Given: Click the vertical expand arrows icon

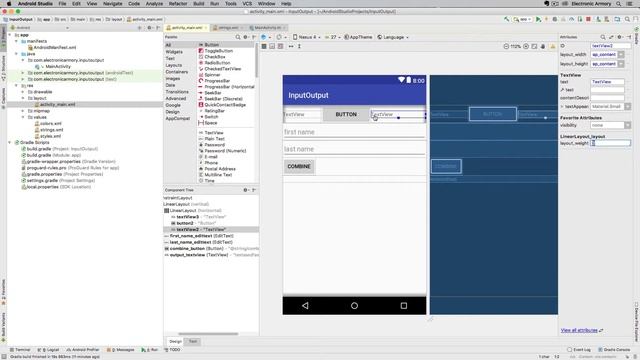Looking at the screenshot, I should 299,47.
